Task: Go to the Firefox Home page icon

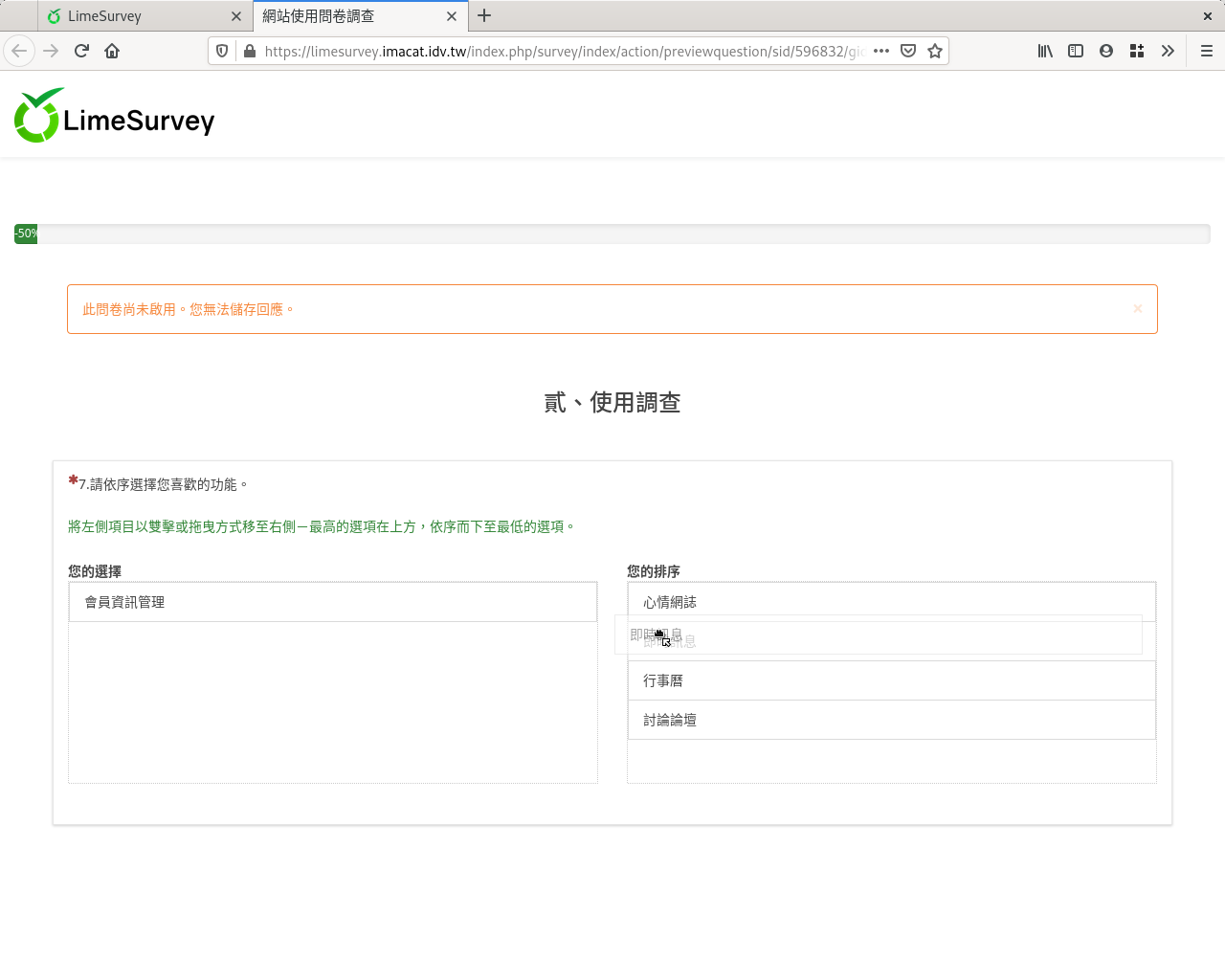Action: (112, 51)
